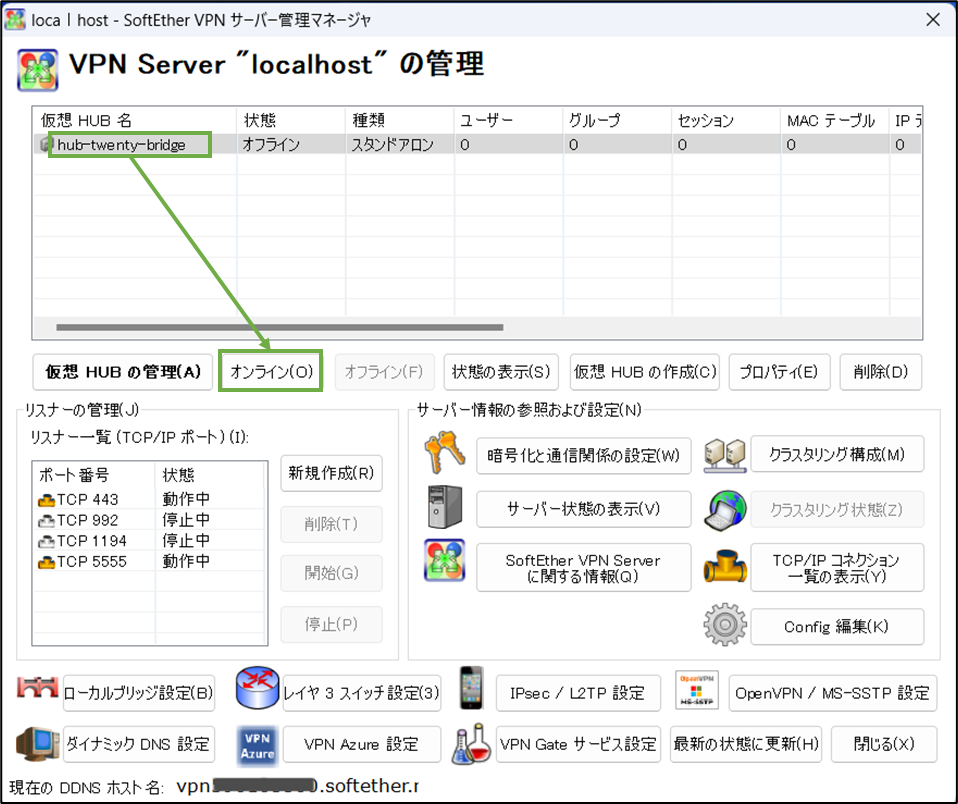Screen dimensions: 958x804
Task: Click the router icon beside レイヤ 3 スイッチ設定
Action: tap(255, 692)
